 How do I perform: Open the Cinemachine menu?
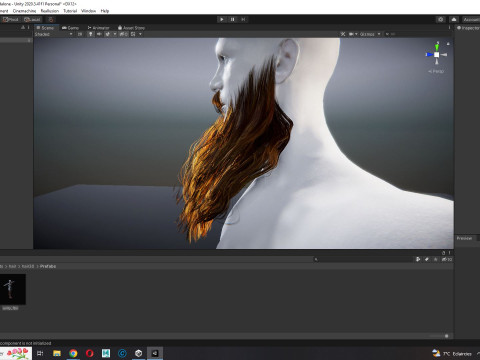(24, 11)
